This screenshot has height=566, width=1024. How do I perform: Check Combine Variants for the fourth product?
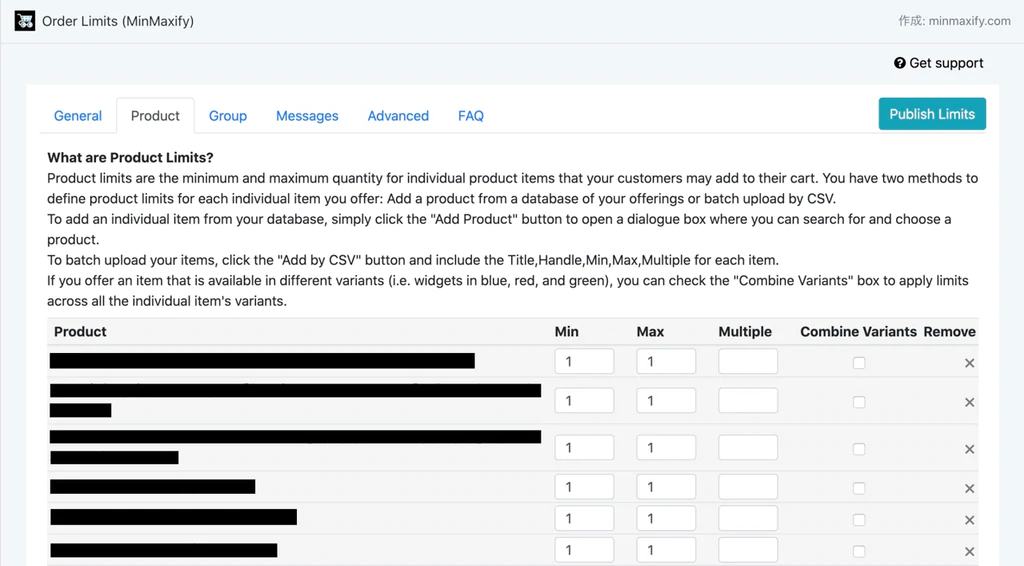859,489
